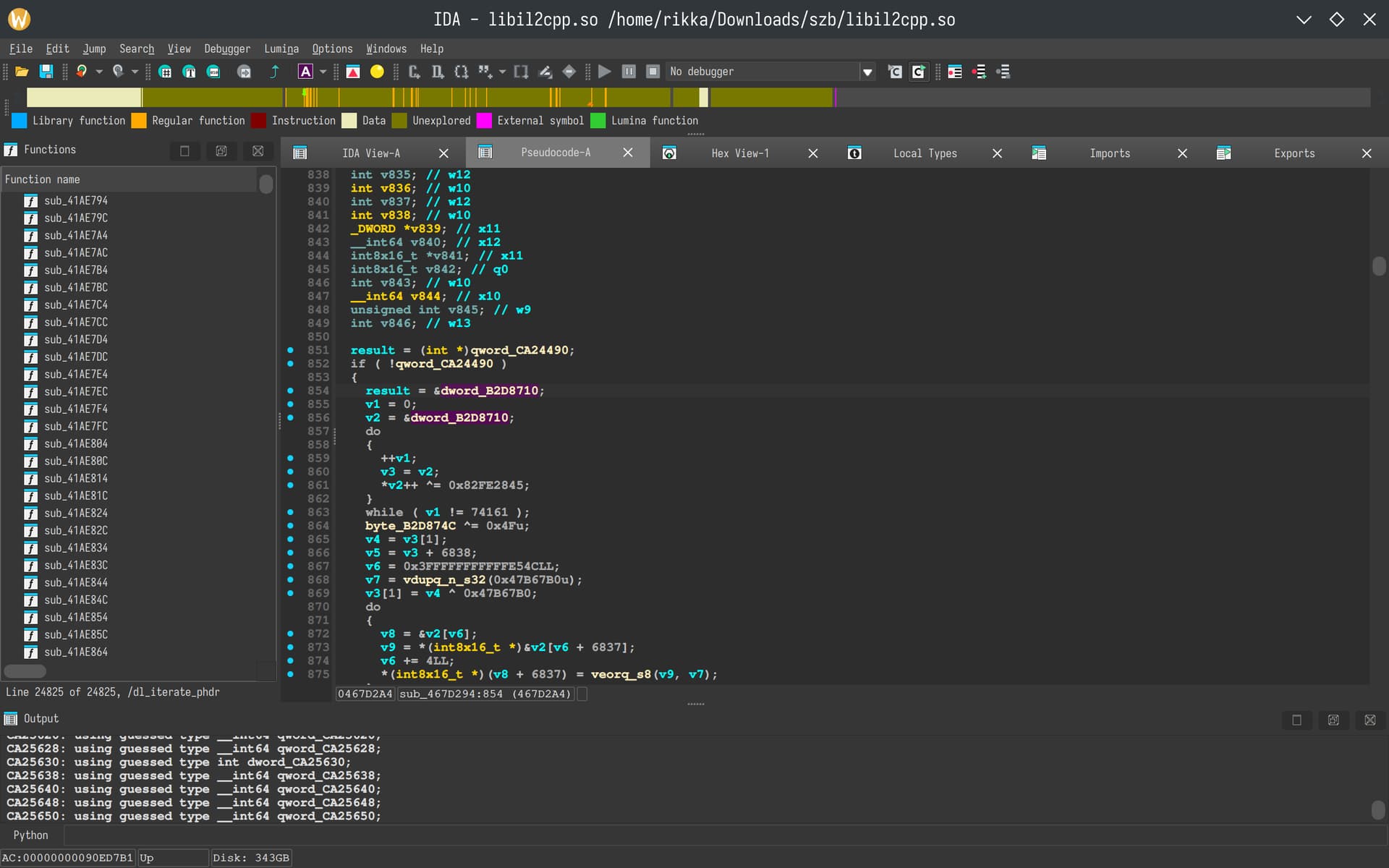Click the purple text 'A' toolbar icon
The width and height of the screenshot is (1389, 868).
point(305,72)
